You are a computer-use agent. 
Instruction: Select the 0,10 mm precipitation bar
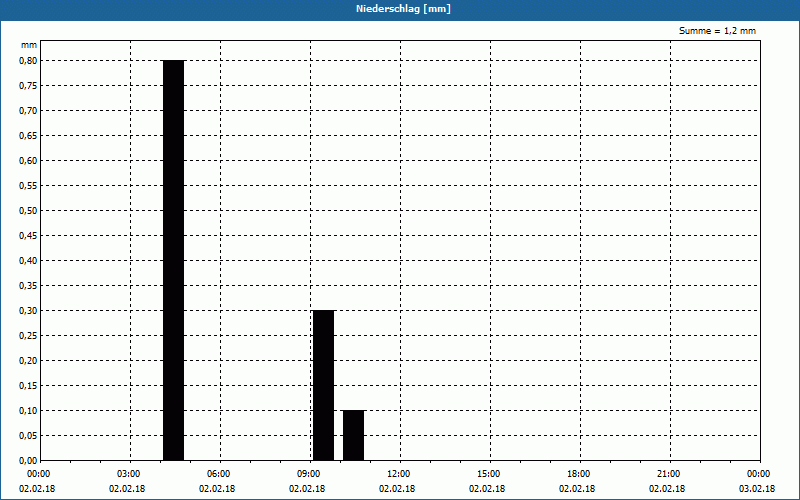pyautogui.click(x=354, y=435)
